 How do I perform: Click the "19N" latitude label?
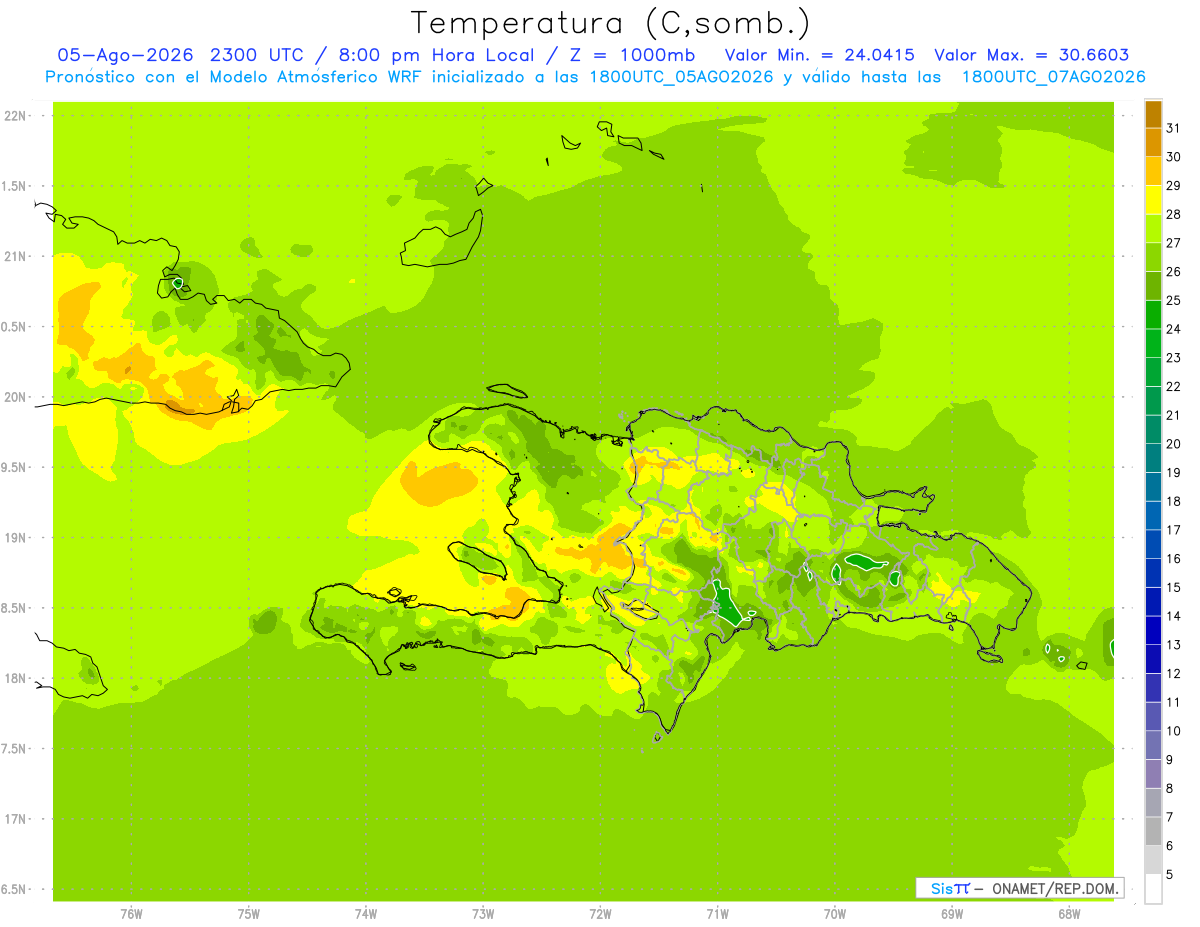click(x=15, y=538)
